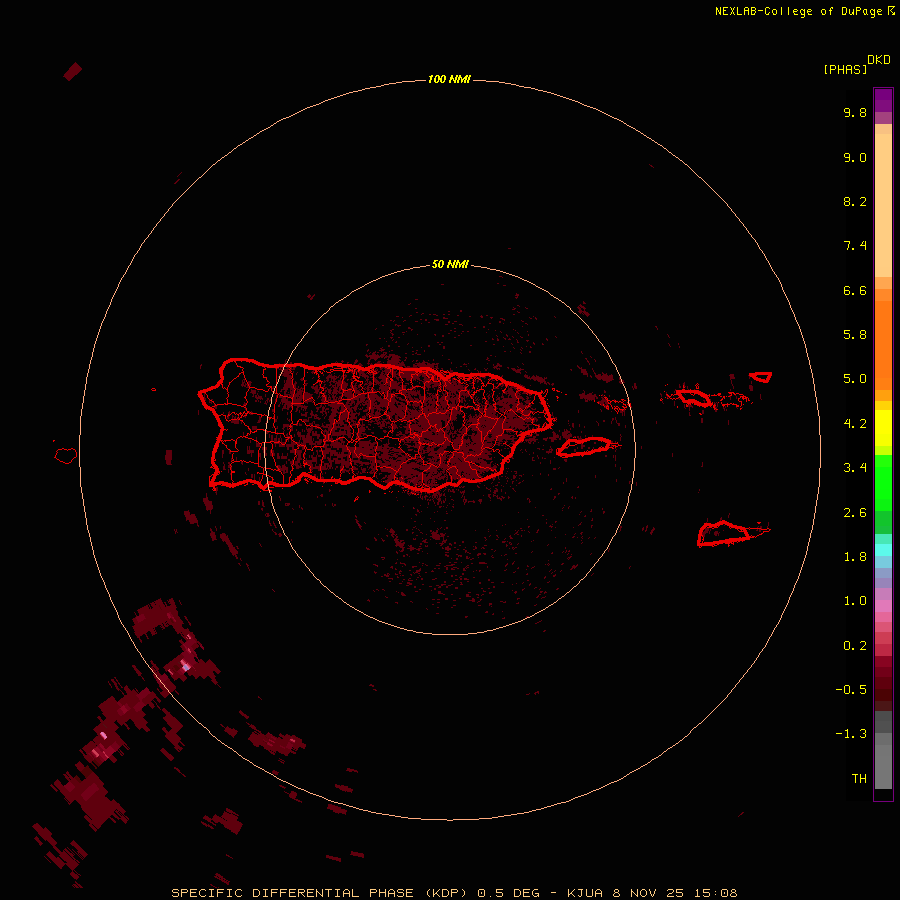Screen dimensions: 900x900
Task: Click the Specific Differential Phase caption text
Action: coord(454,893)
